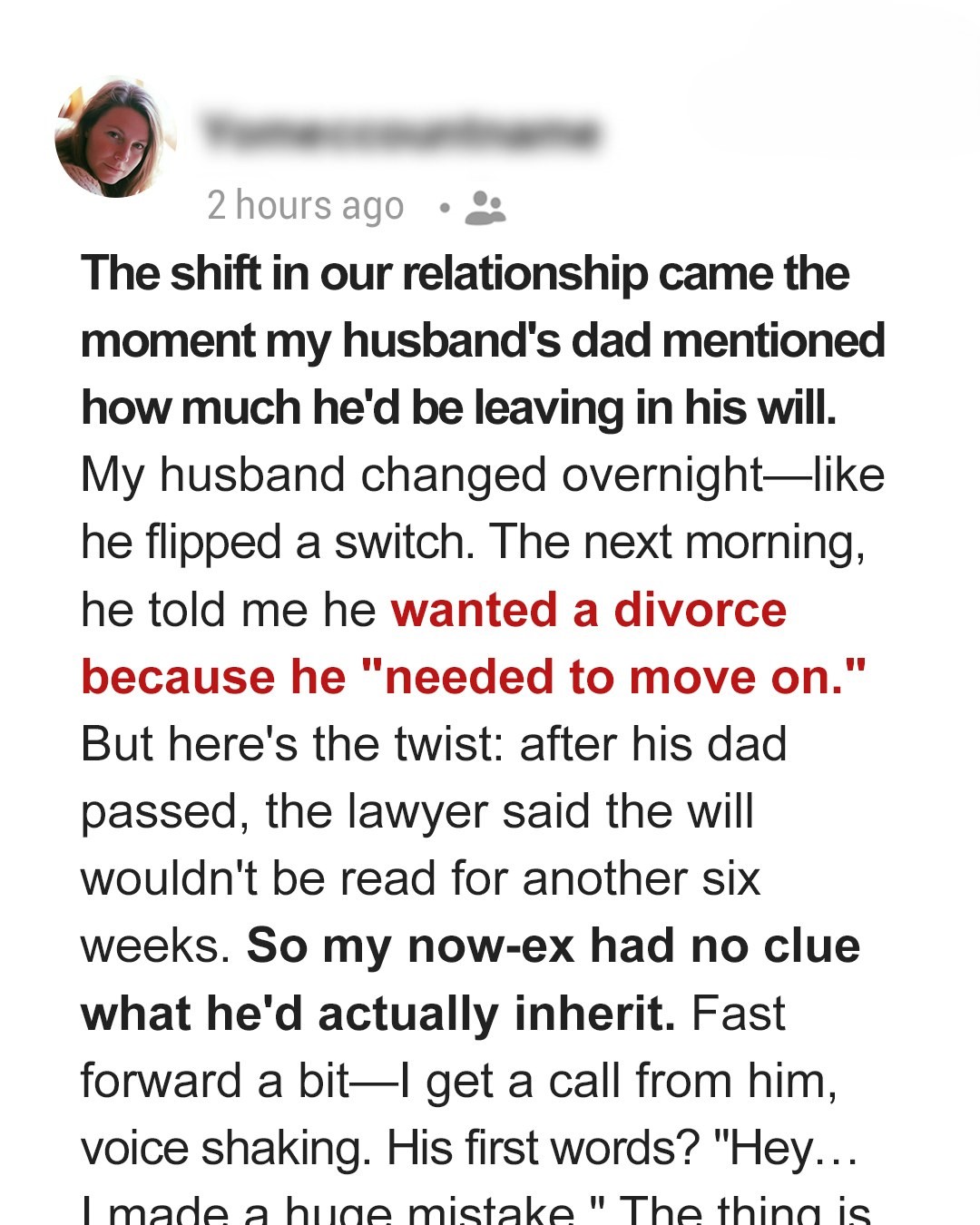Click the poster's round profile photo
This screenshot has height=1225, width=980.
click(116, 138)
